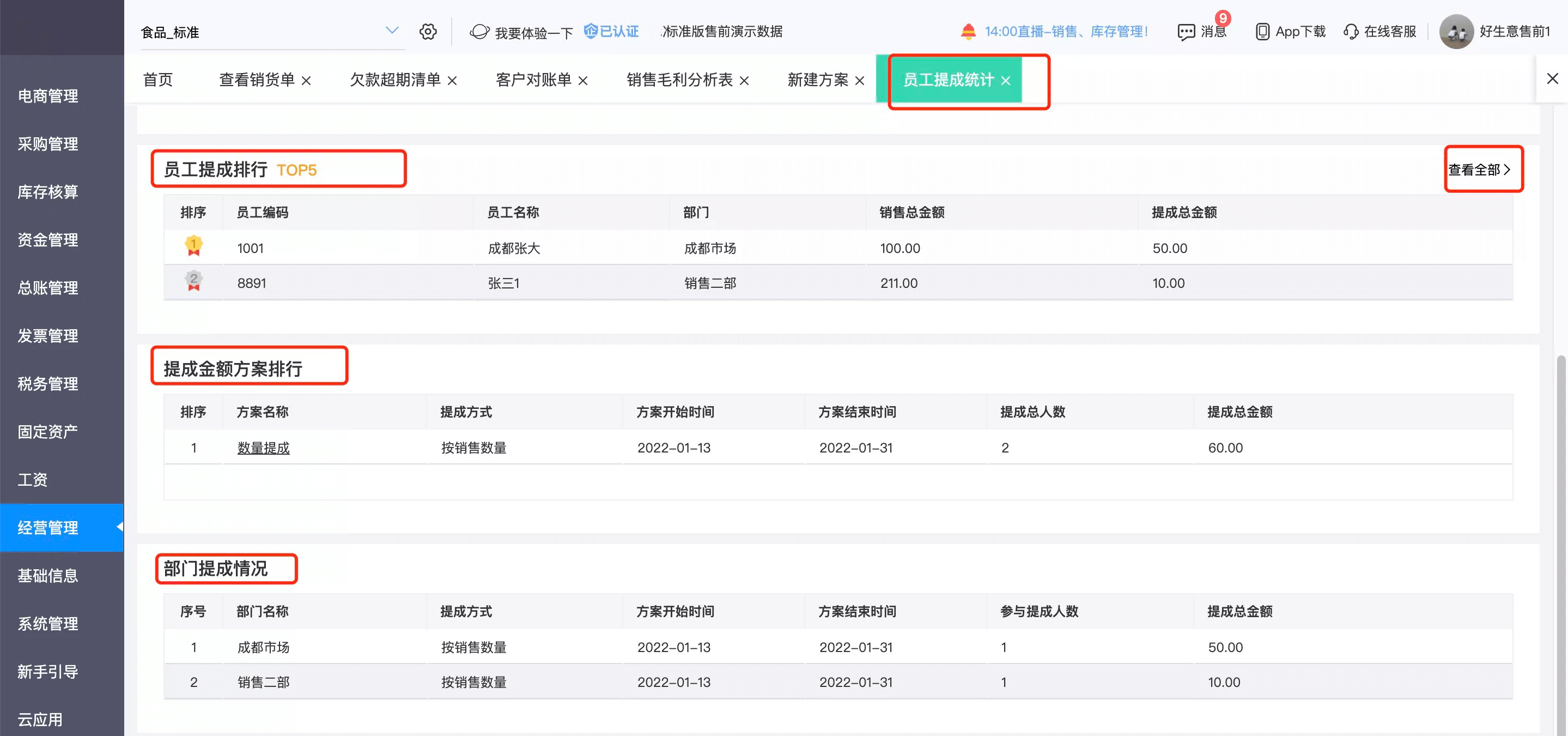1568x736 pixels.
Task: Click the close-all-tabs X at the right end of the tab bar
Action: 1552,79
